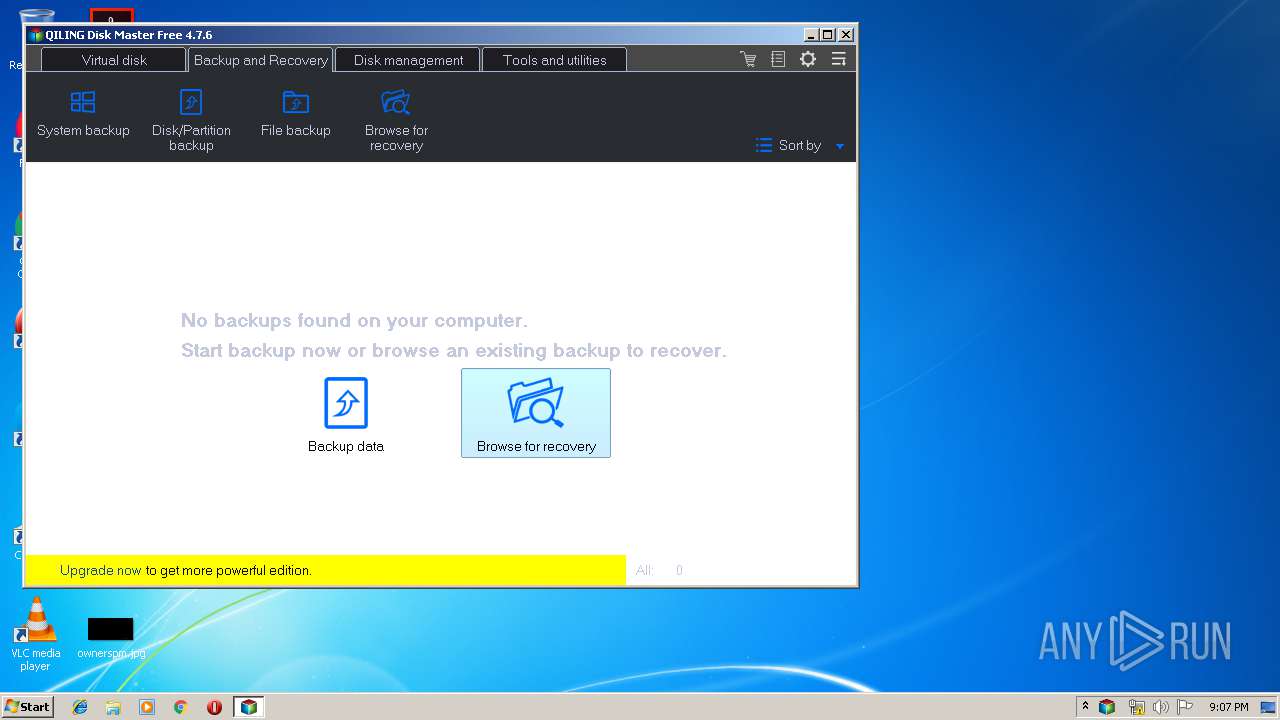Open the log document icon

(778, 60)
